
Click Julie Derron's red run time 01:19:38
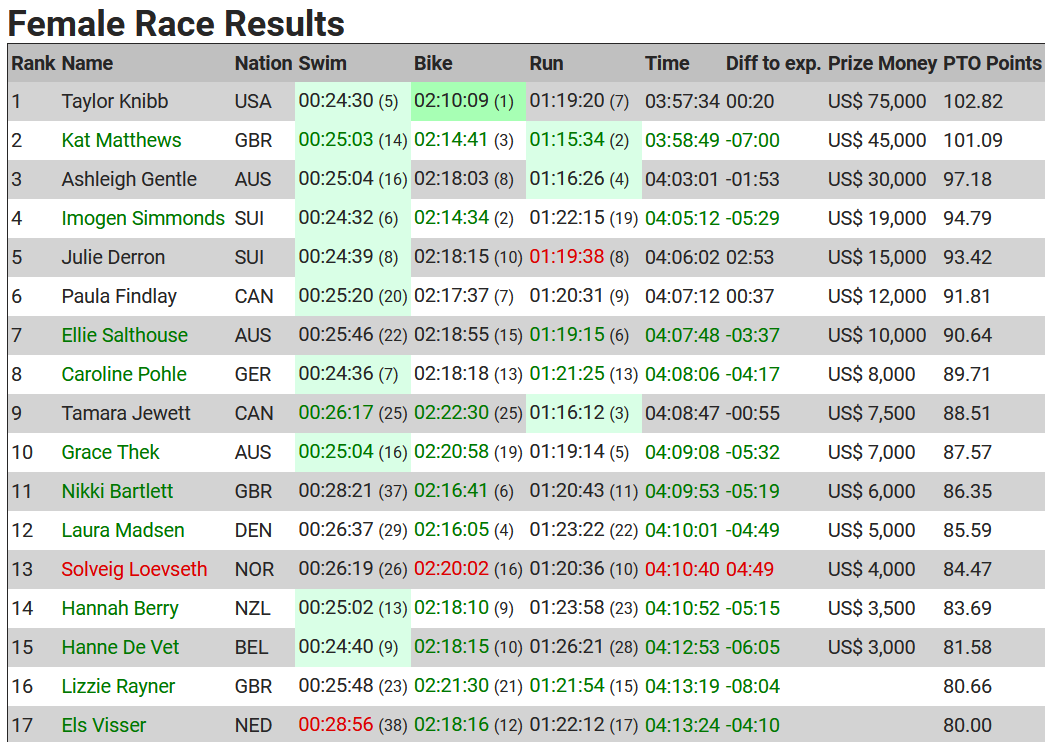(566, 256)
